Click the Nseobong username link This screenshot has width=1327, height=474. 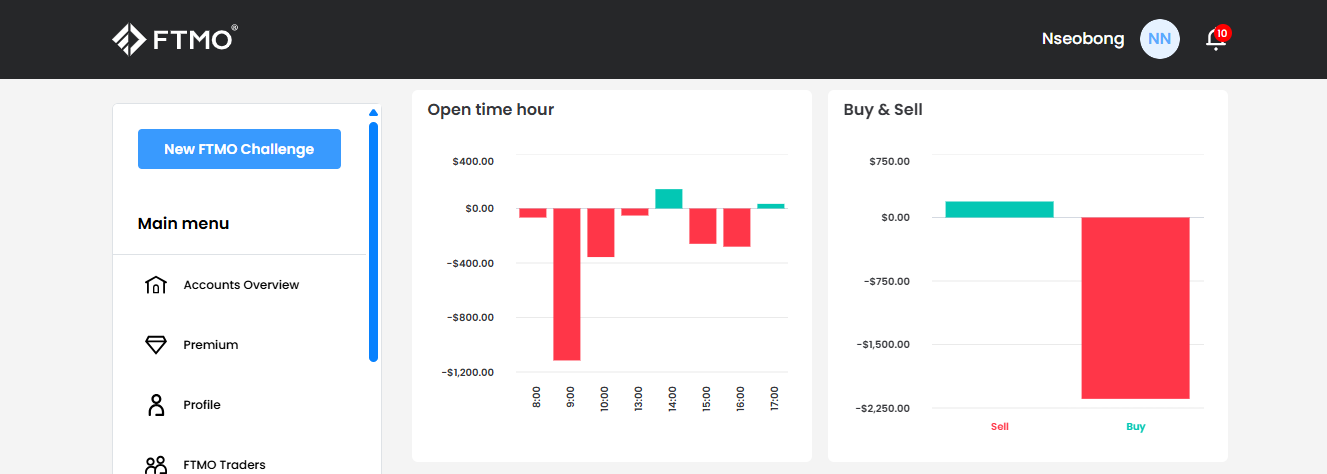(x=1083, y=39)
